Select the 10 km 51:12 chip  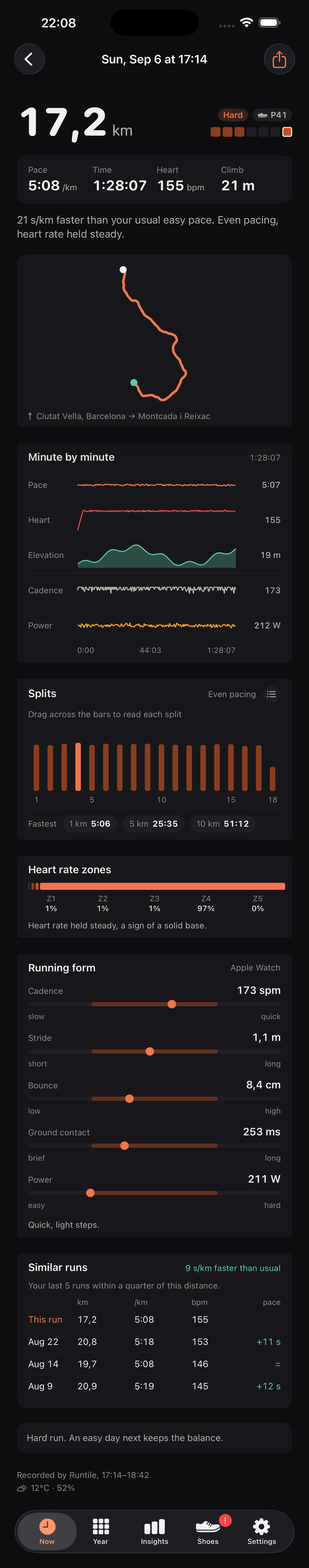222,824
